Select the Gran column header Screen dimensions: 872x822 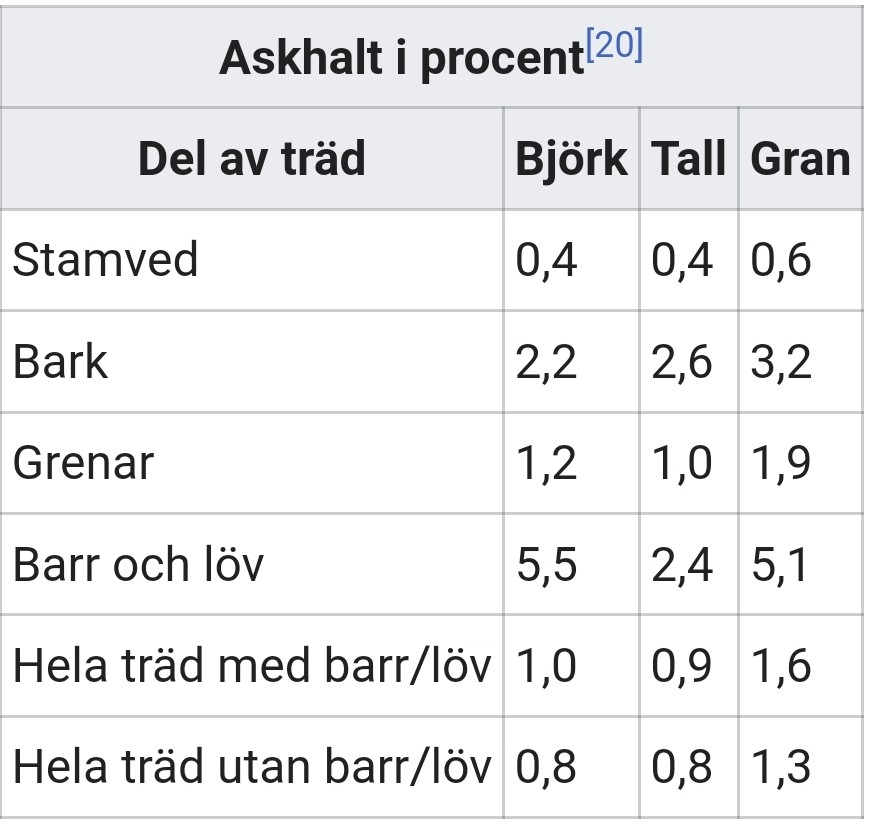pyautogui.click(x=800, y=160)
